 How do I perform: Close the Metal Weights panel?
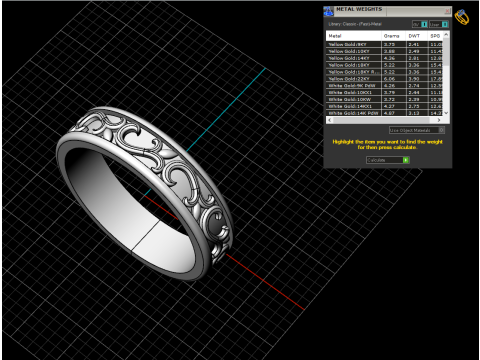click(447, 11)
